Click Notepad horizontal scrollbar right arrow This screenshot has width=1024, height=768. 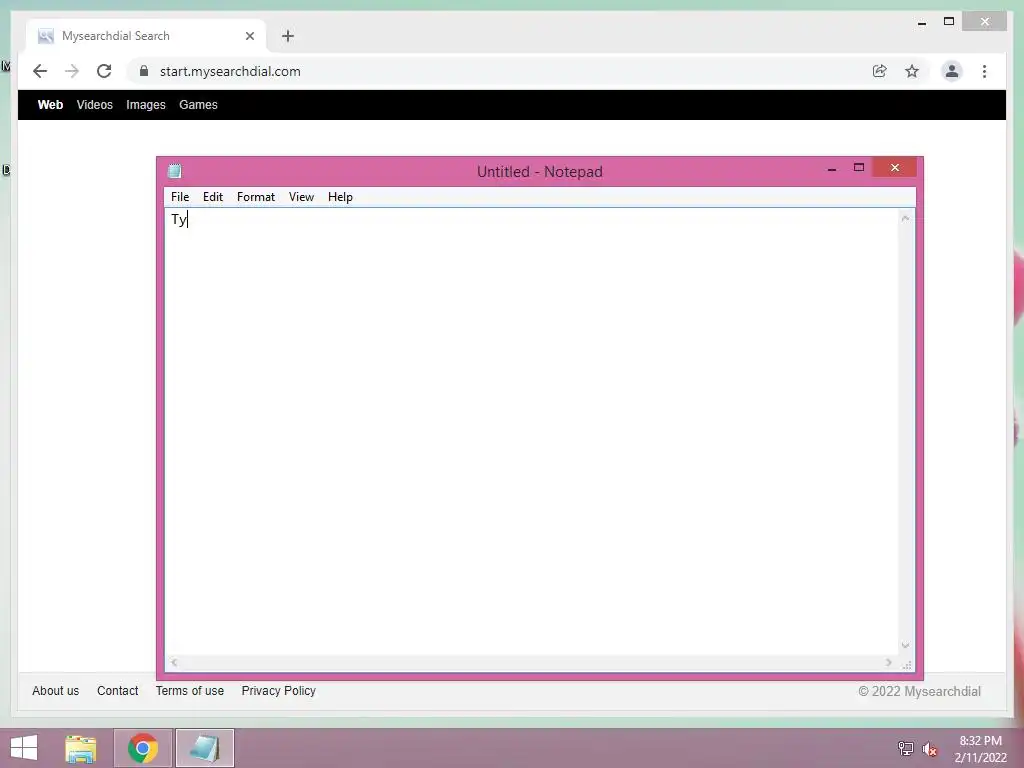pos(889,662)
